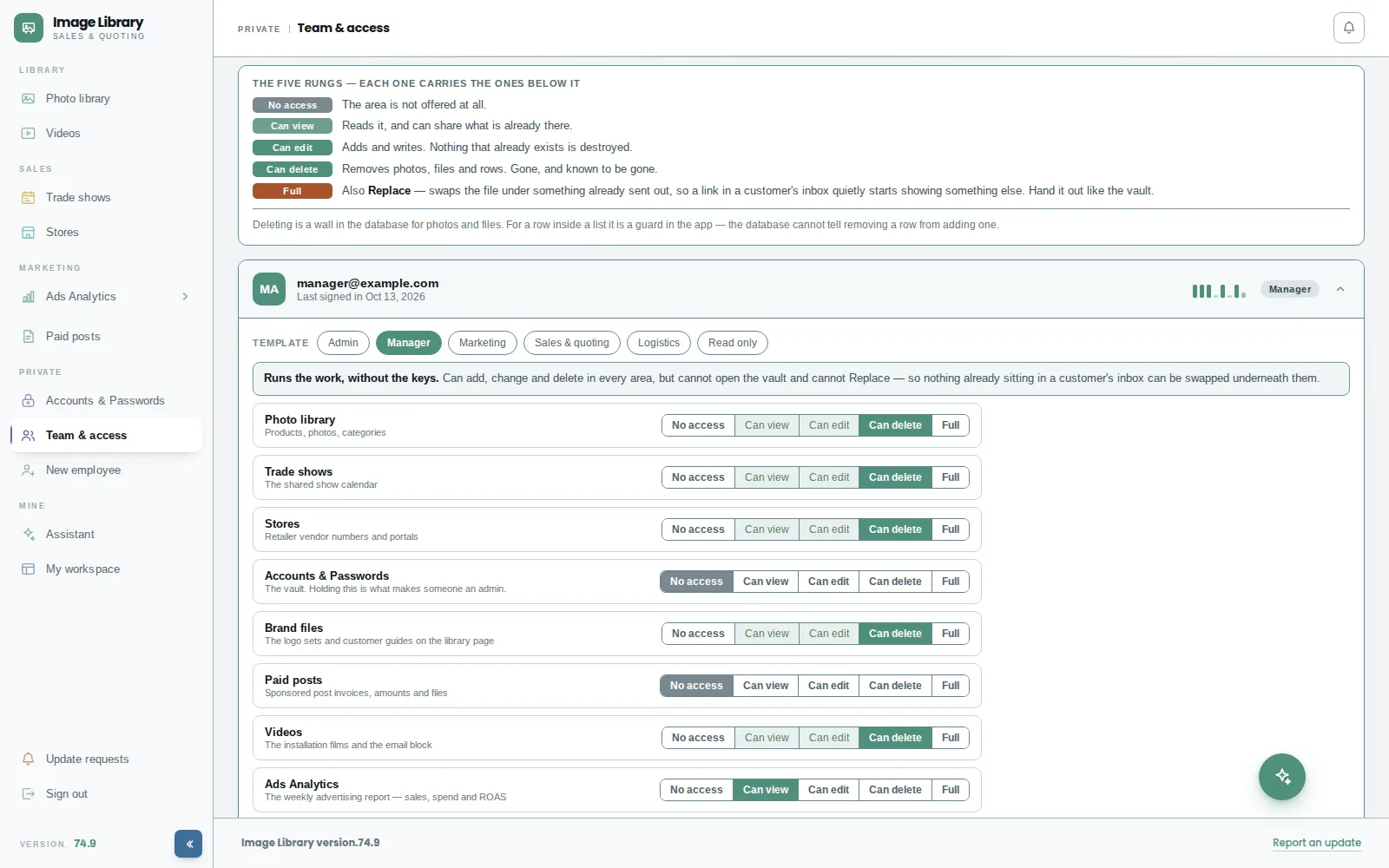Click the New employee icon

[29, 470]
